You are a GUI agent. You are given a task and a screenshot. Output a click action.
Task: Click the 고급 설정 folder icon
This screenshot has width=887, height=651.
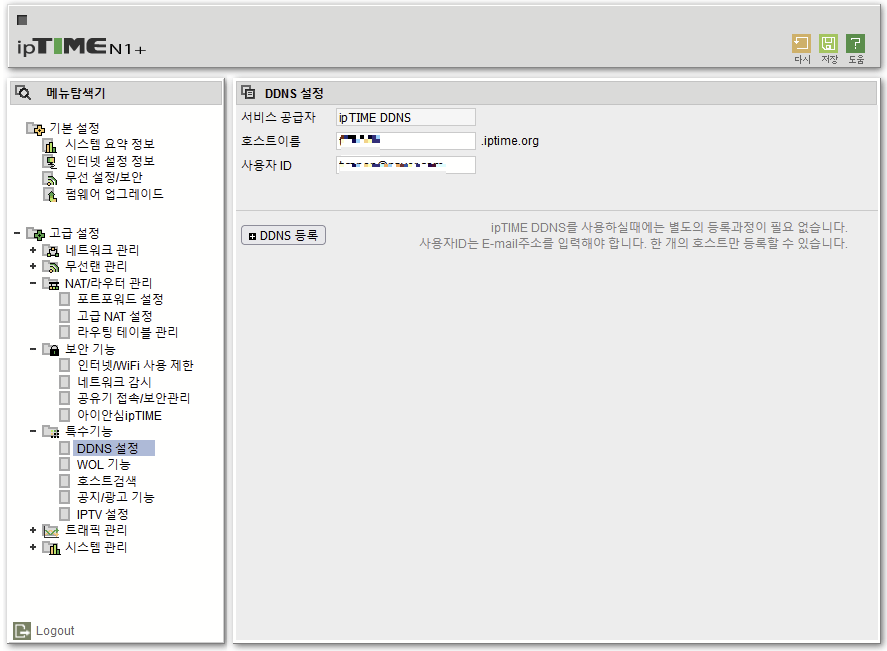[x=36, y=234]
